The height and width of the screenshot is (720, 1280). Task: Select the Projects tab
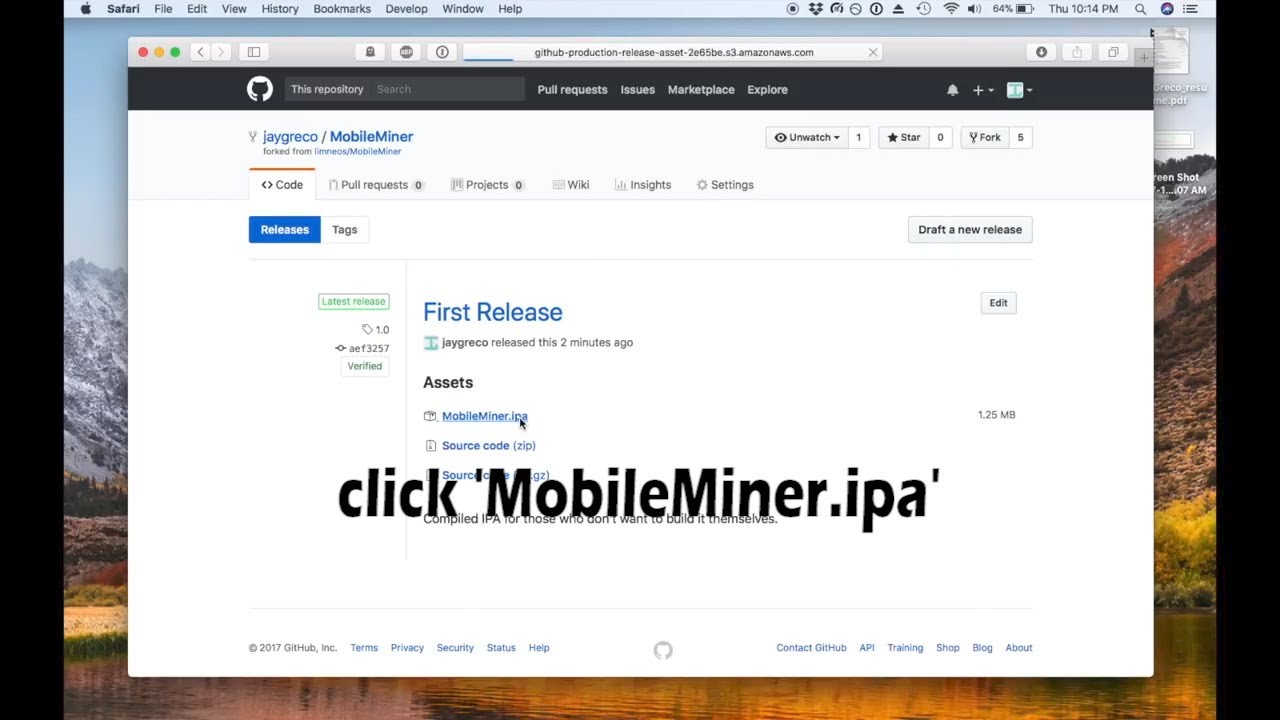tap(488, 185)
